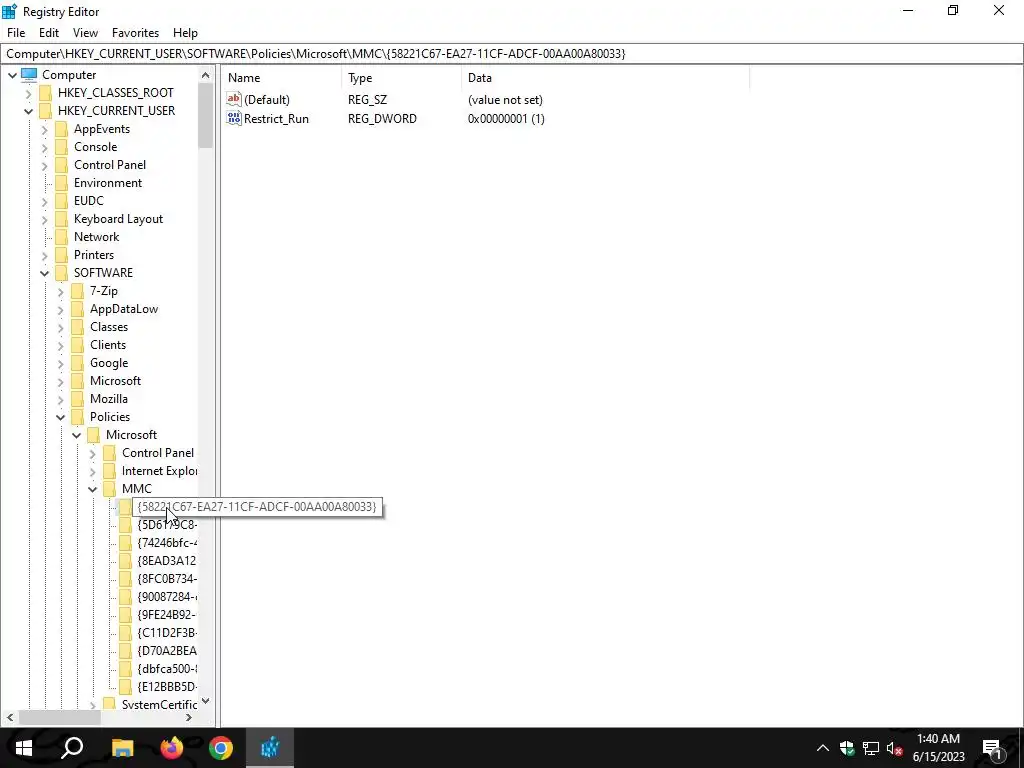
Task: Select the Control Panel key under Policies Microsoft
Action: point(157,453)
